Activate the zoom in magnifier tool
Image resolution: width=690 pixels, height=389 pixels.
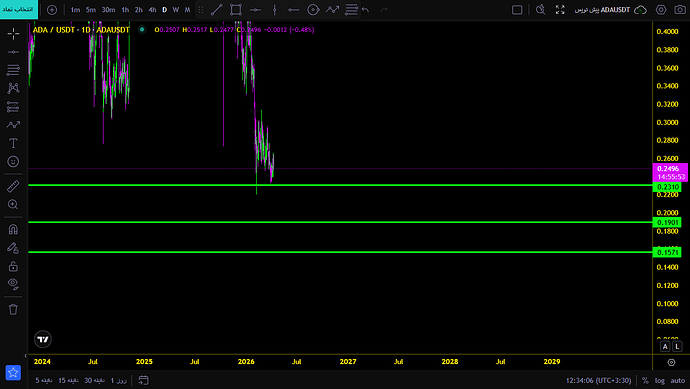click(13, 204)
